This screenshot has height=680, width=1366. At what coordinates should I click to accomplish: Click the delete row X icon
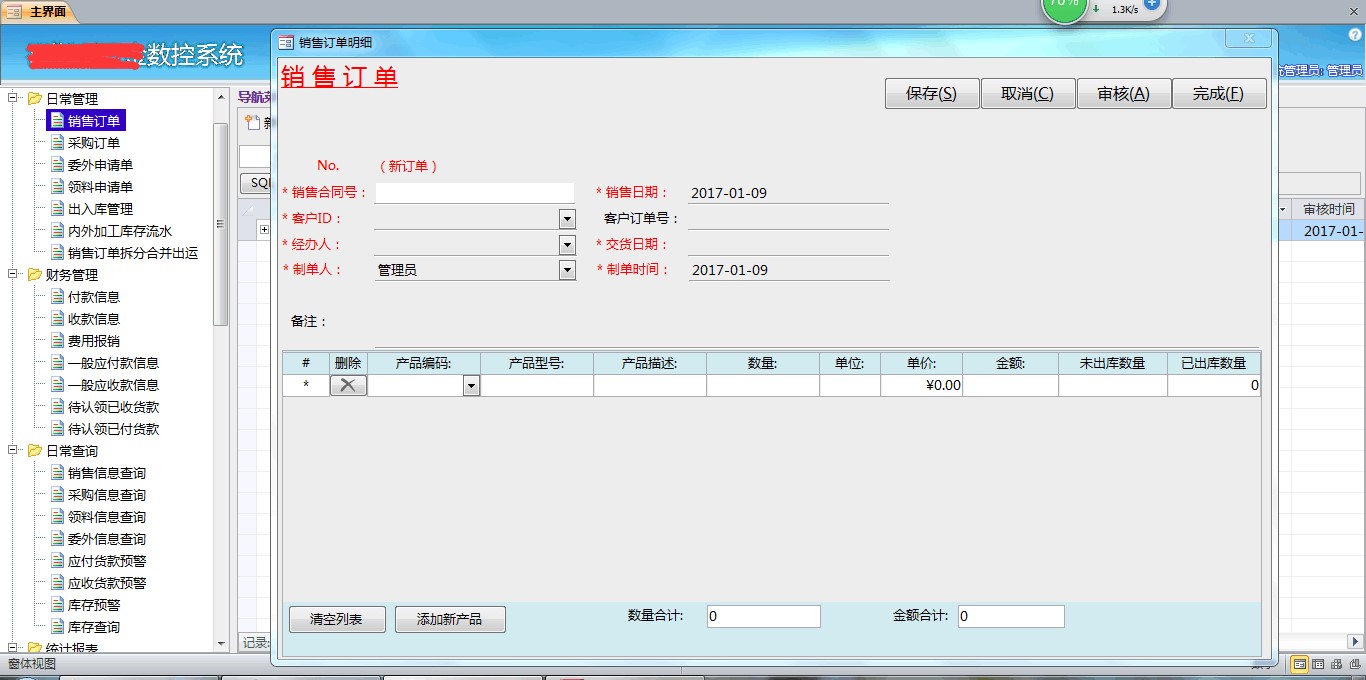pos(347,385)
